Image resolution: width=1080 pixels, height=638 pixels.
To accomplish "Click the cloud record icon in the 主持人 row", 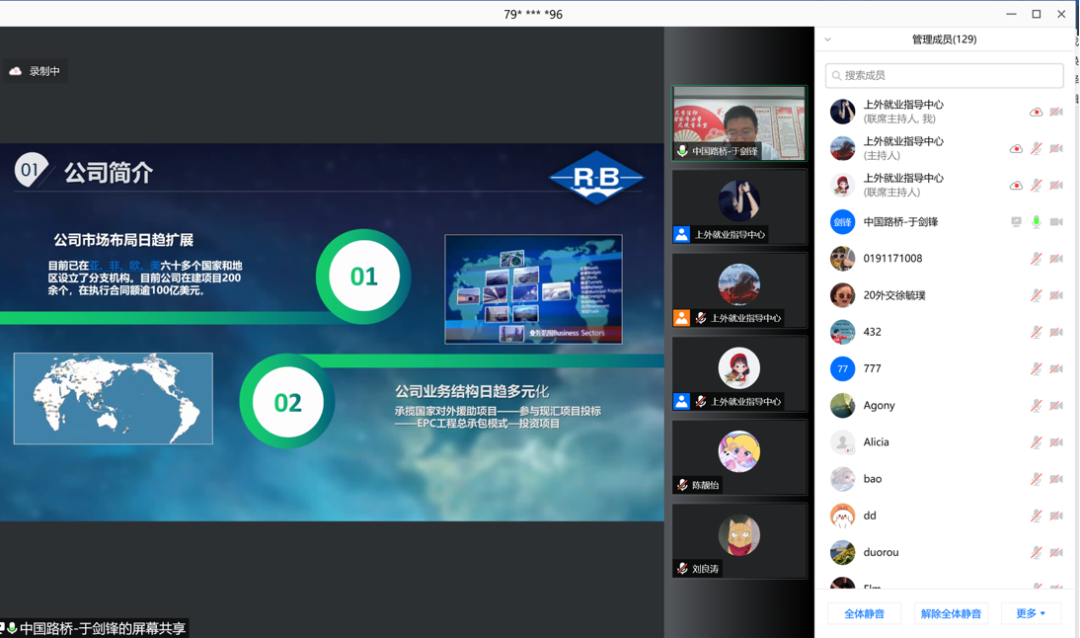I will (1015, 149).
